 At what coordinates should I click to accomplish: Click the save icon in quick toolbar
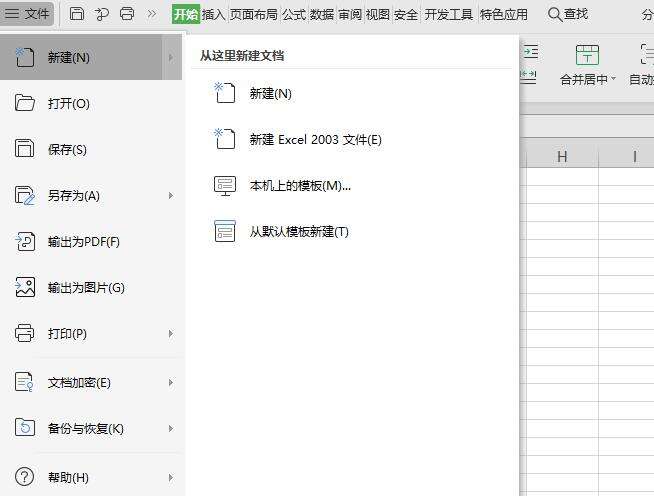[77, 14]
